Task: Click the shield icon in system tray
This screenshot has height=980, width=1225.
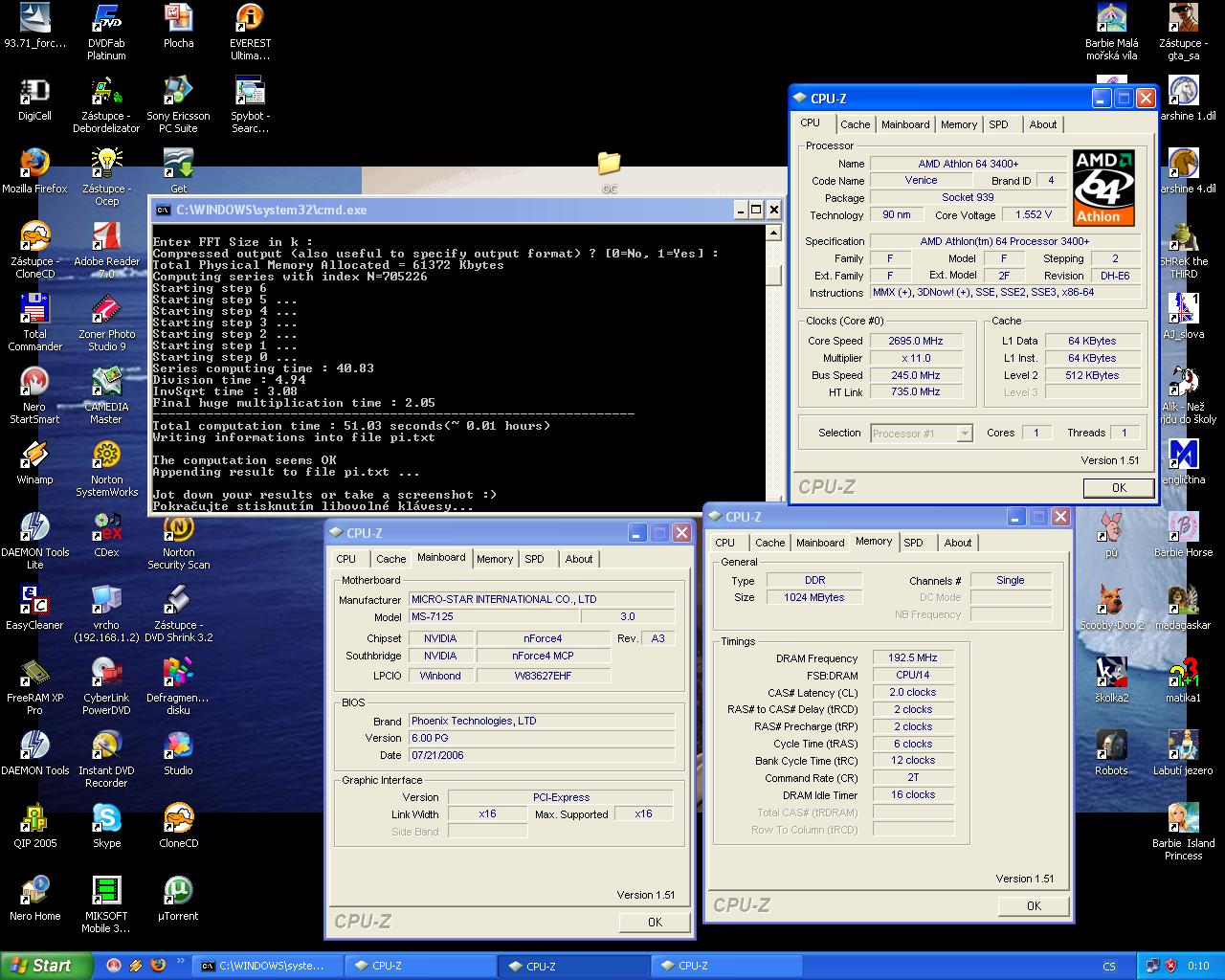Action: [1172, 967]
